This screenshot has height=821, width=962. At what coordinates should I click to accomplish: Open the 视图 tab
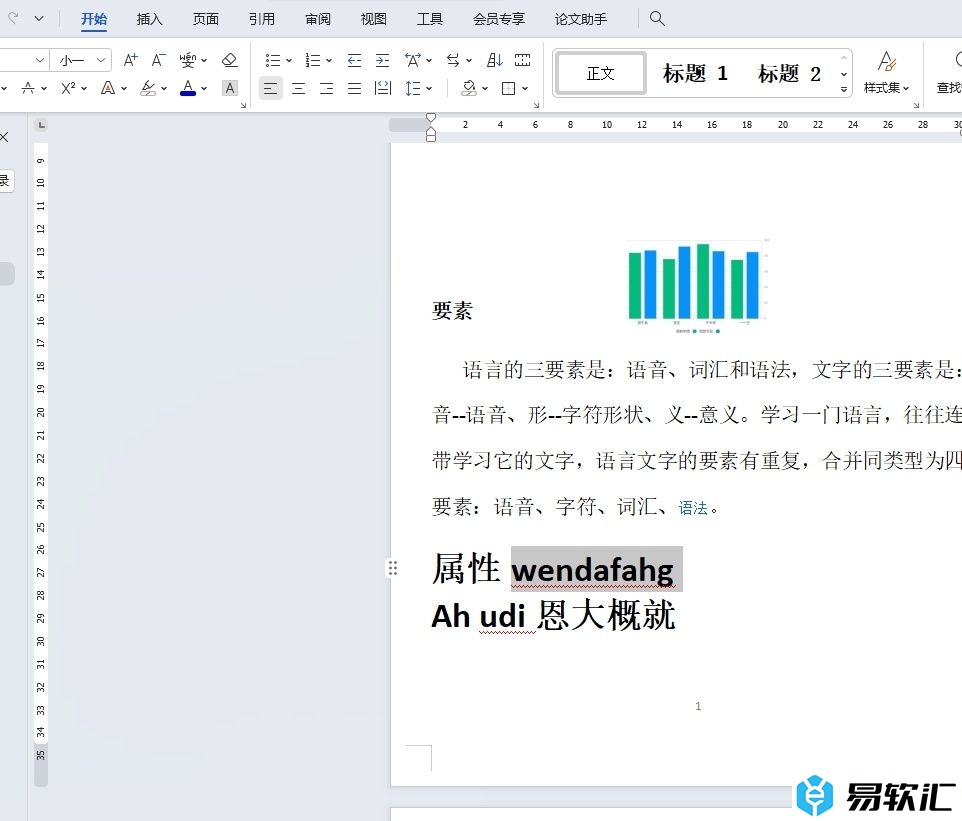[374, 19]
